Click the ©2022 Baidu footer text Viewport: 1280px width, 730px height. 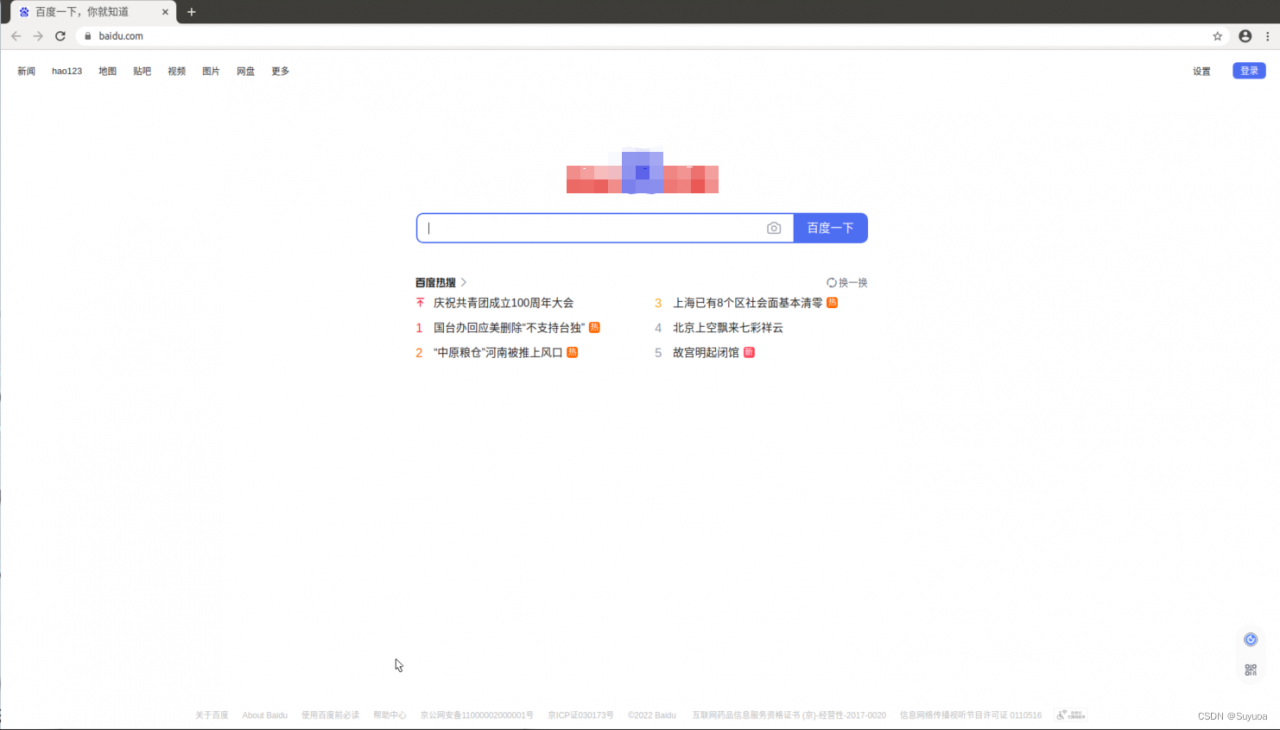click(x=652, y=715)
